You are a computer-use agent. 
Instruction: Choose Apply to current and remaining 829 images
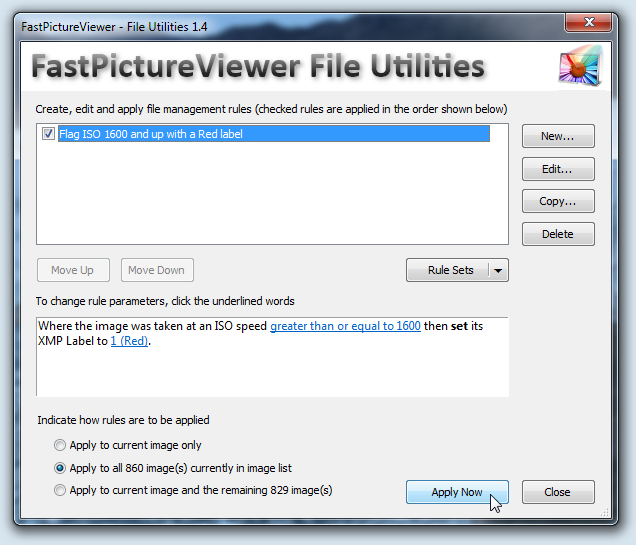point(60,490)
